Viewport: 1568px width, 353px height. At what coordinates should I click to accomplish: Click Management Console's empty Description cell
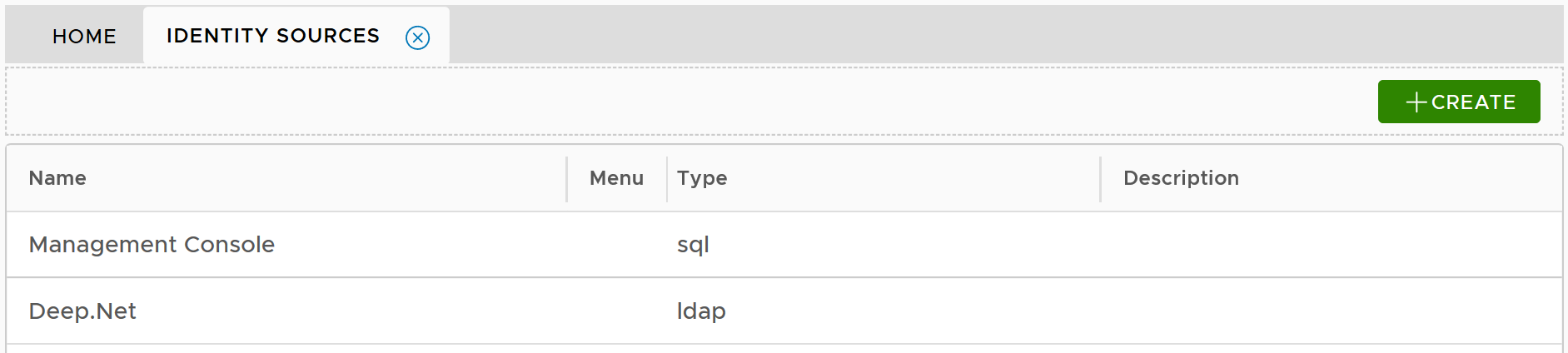coord(1330,245)
